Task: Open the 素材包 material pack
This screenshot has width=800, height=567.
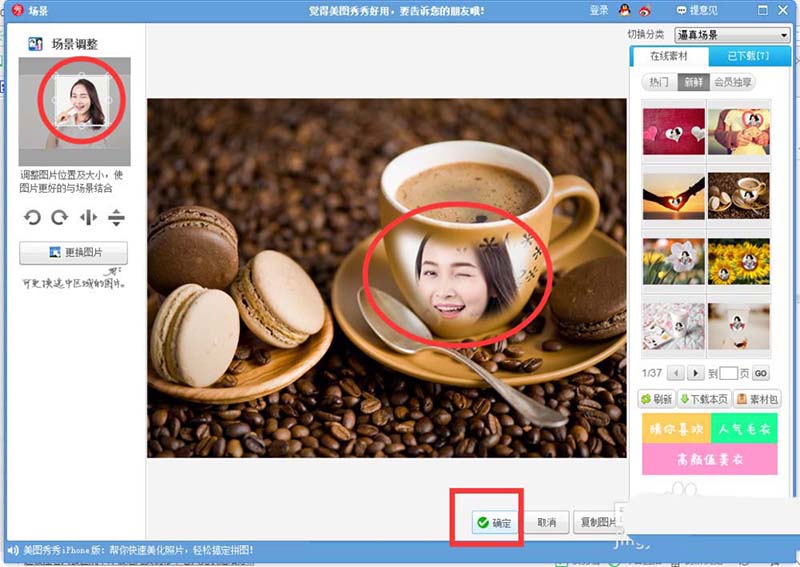Action: 758,399
